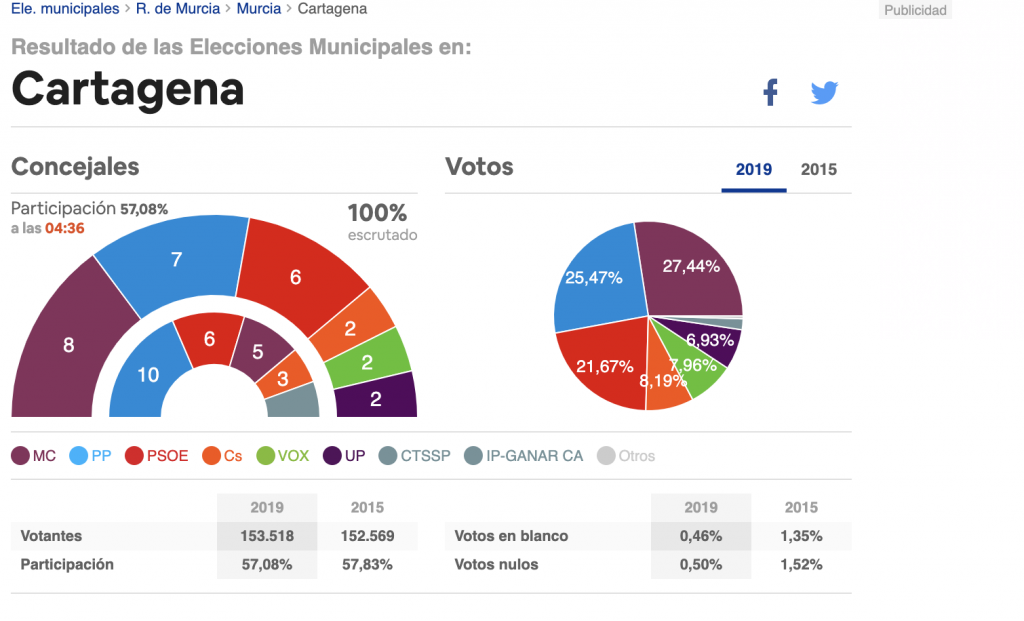Select the 21,67% PSOE pie slice
Viewport: 1024px width, 621px height.
pyautogui.click(x=604, y=366)
